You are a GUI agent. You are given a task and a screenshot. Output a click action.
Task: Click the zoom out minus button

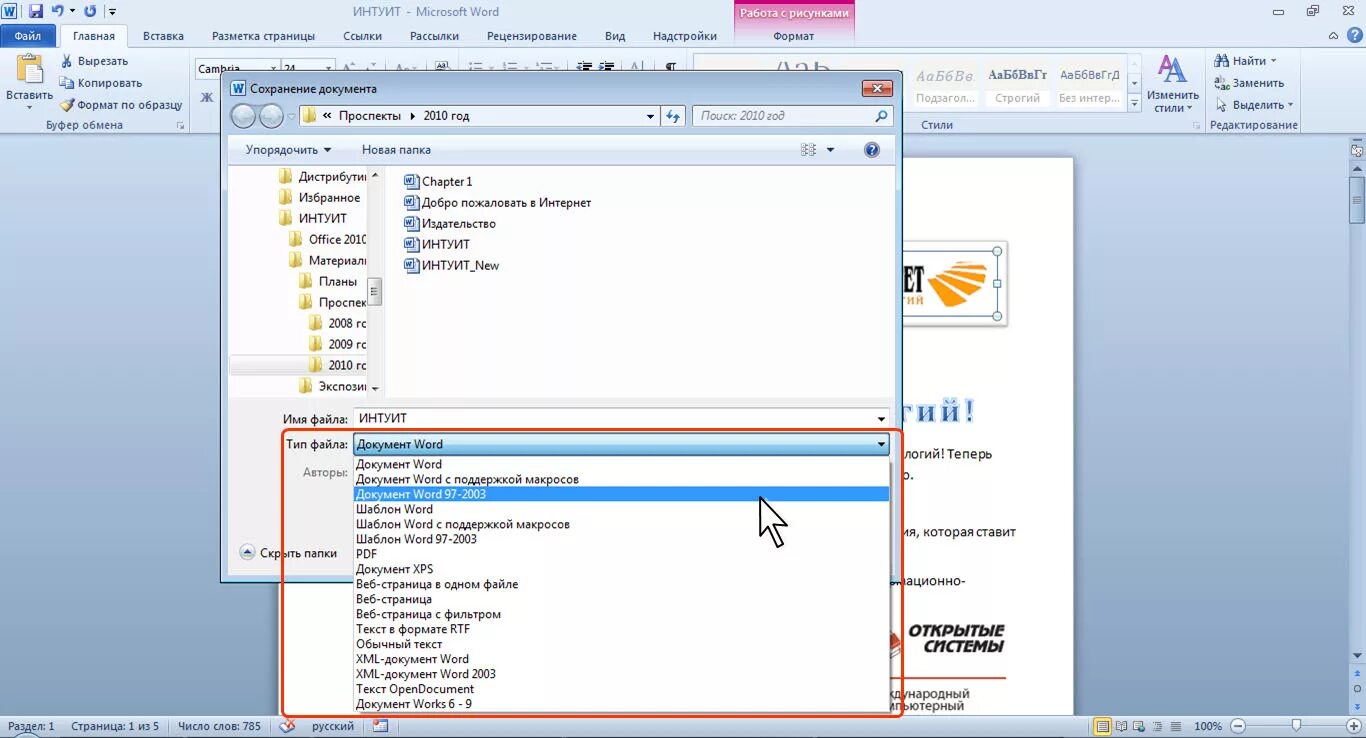coord(1238,726)
